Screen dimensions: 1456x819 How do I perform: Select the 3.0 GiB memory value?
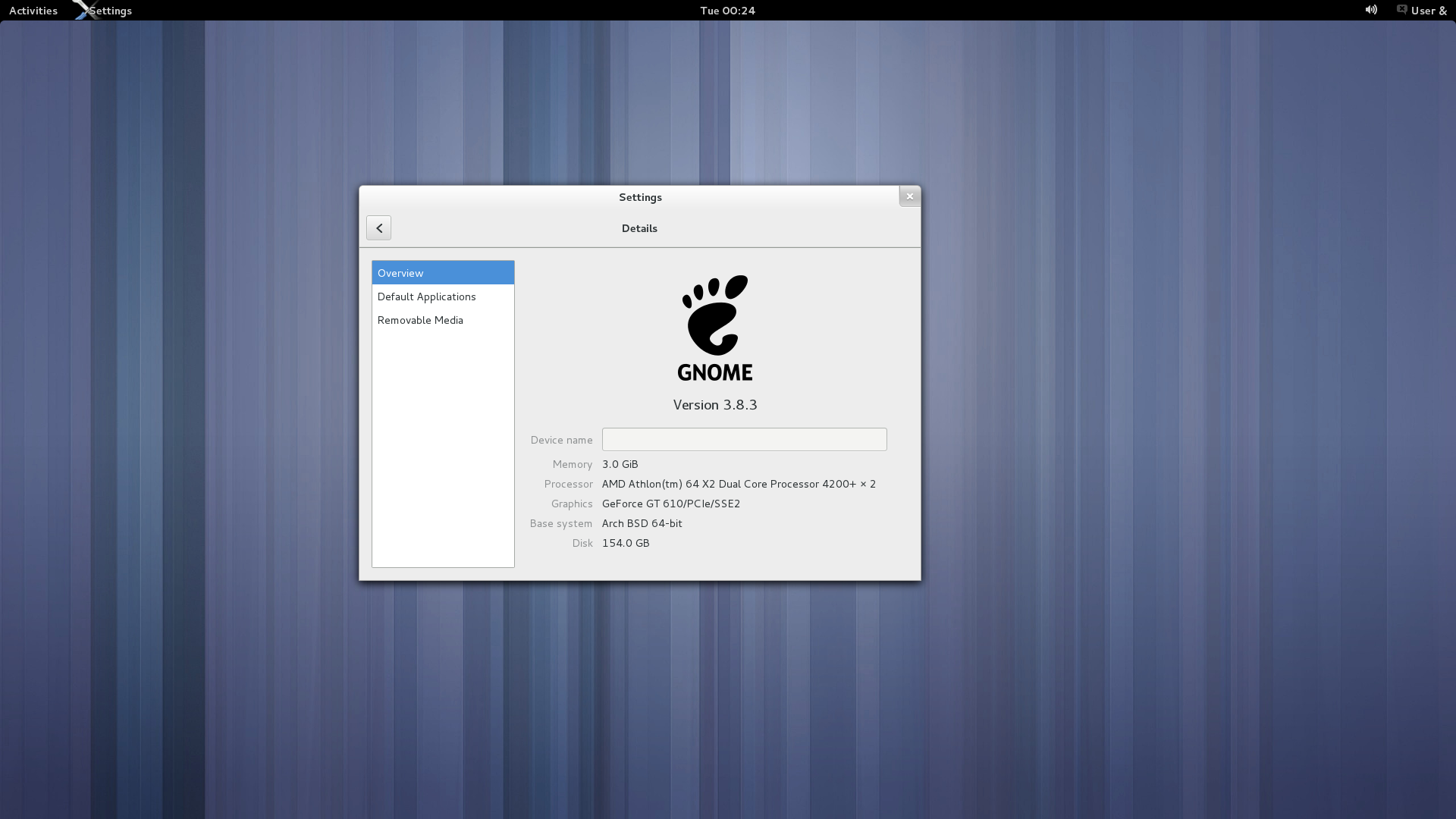(x=620, y=464)
